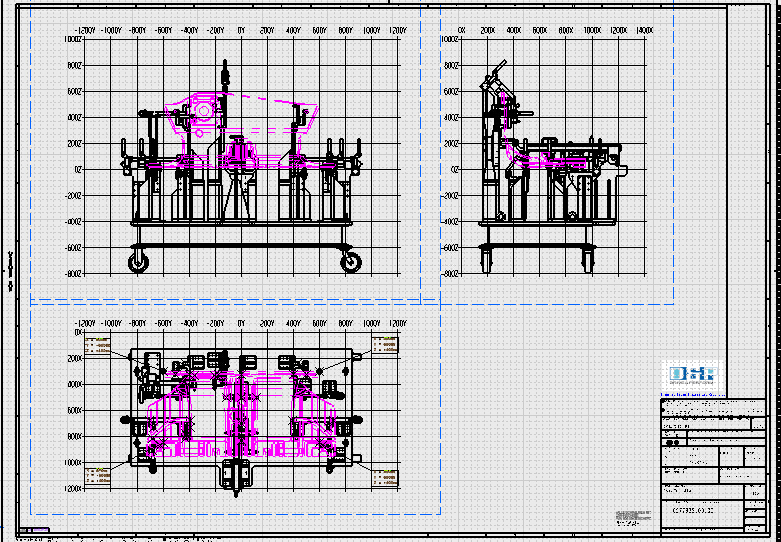
Task: Click the 200X axis label above side view
Action: [488, 31]
